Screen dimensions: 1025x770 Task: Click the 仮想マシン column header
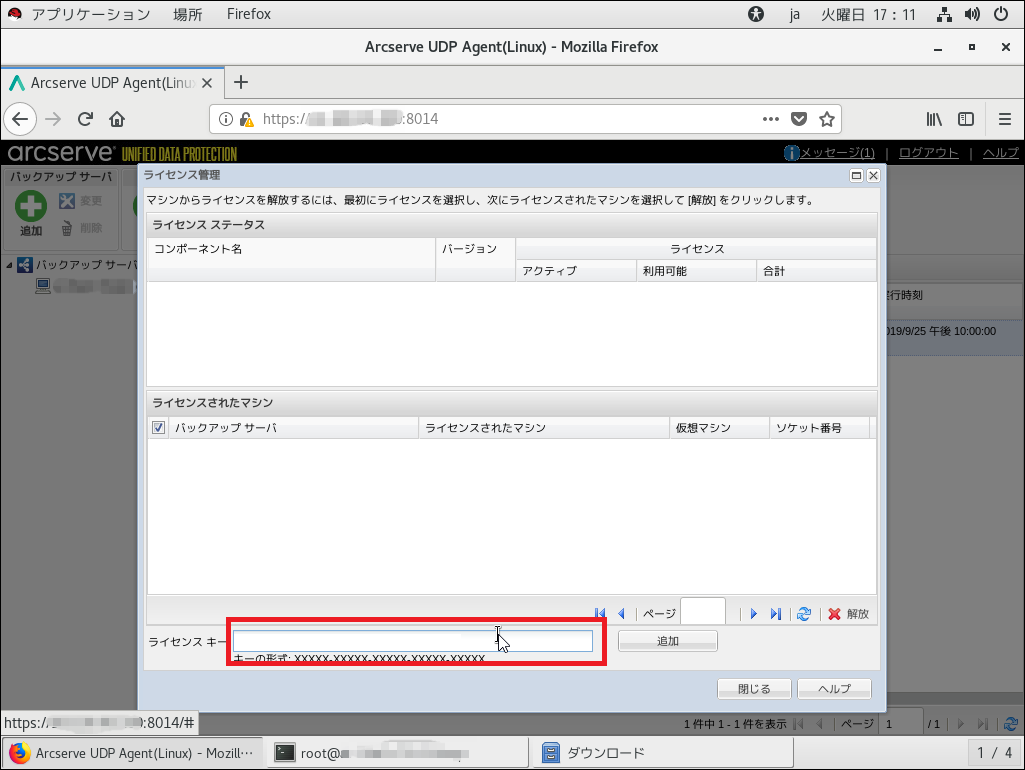[x=720, y=427]
